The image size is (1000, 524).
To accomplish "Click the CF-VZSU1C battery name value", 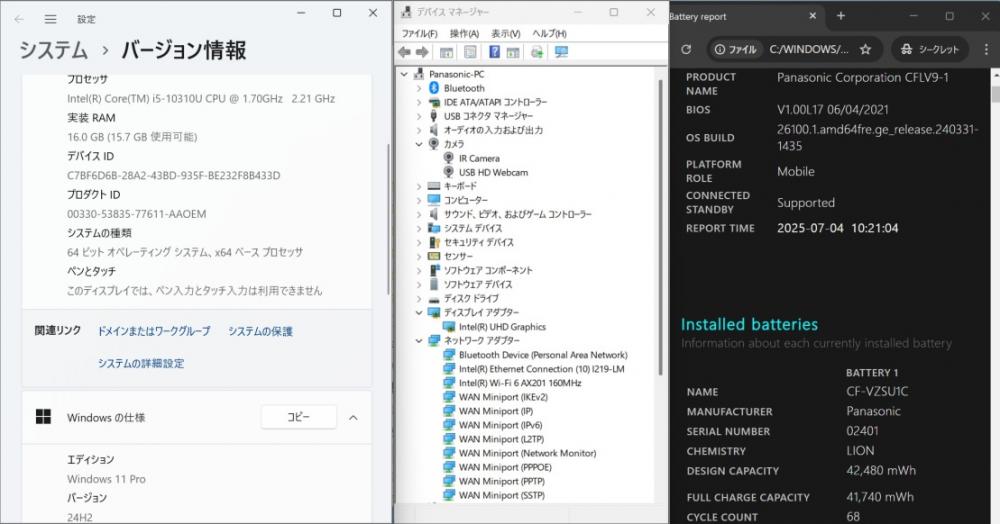I will (x=877, y=391).
